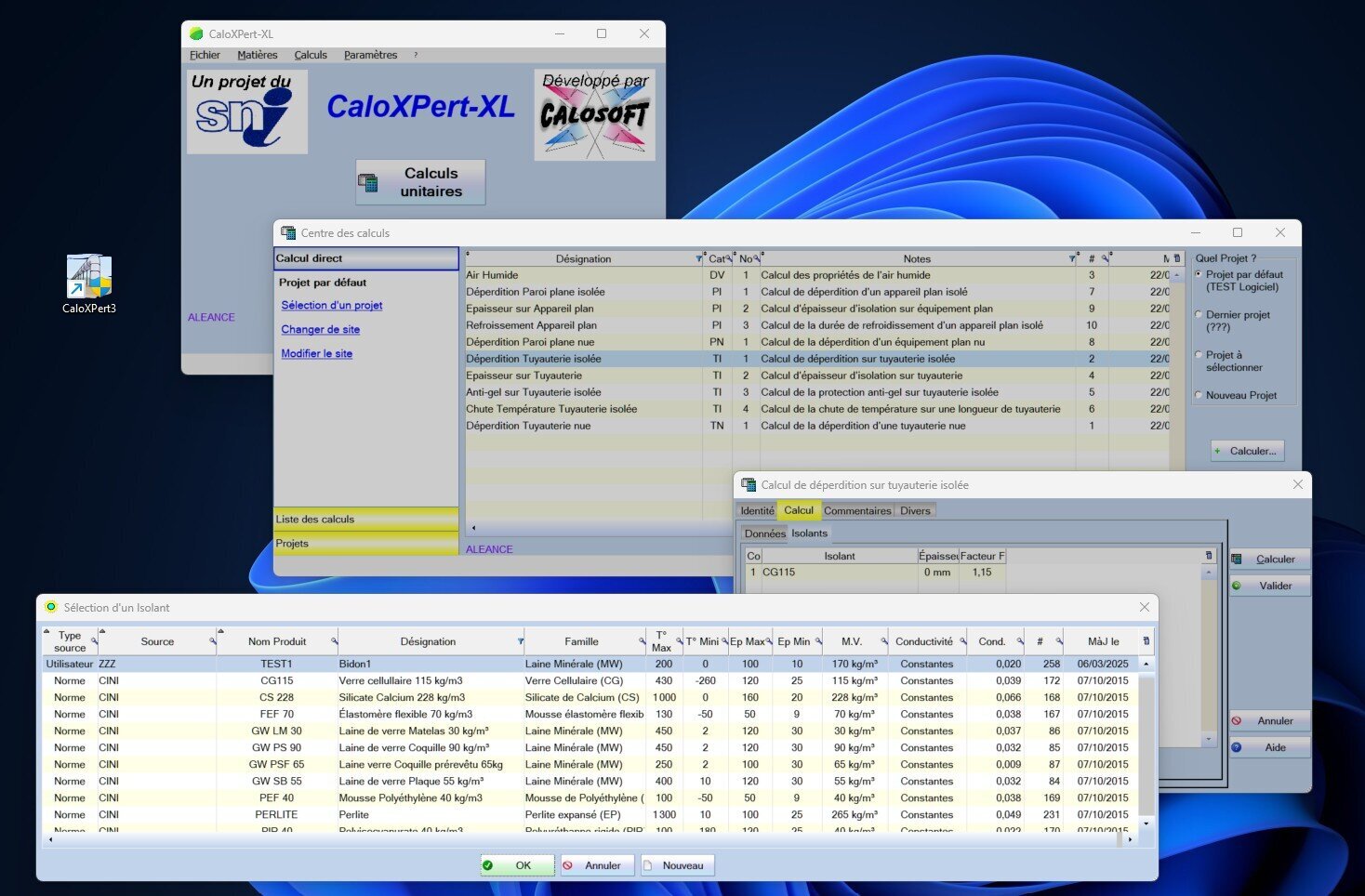Click search icon in T° Max column header
This screenshot has height=896, width=1365.
[679, 641]
